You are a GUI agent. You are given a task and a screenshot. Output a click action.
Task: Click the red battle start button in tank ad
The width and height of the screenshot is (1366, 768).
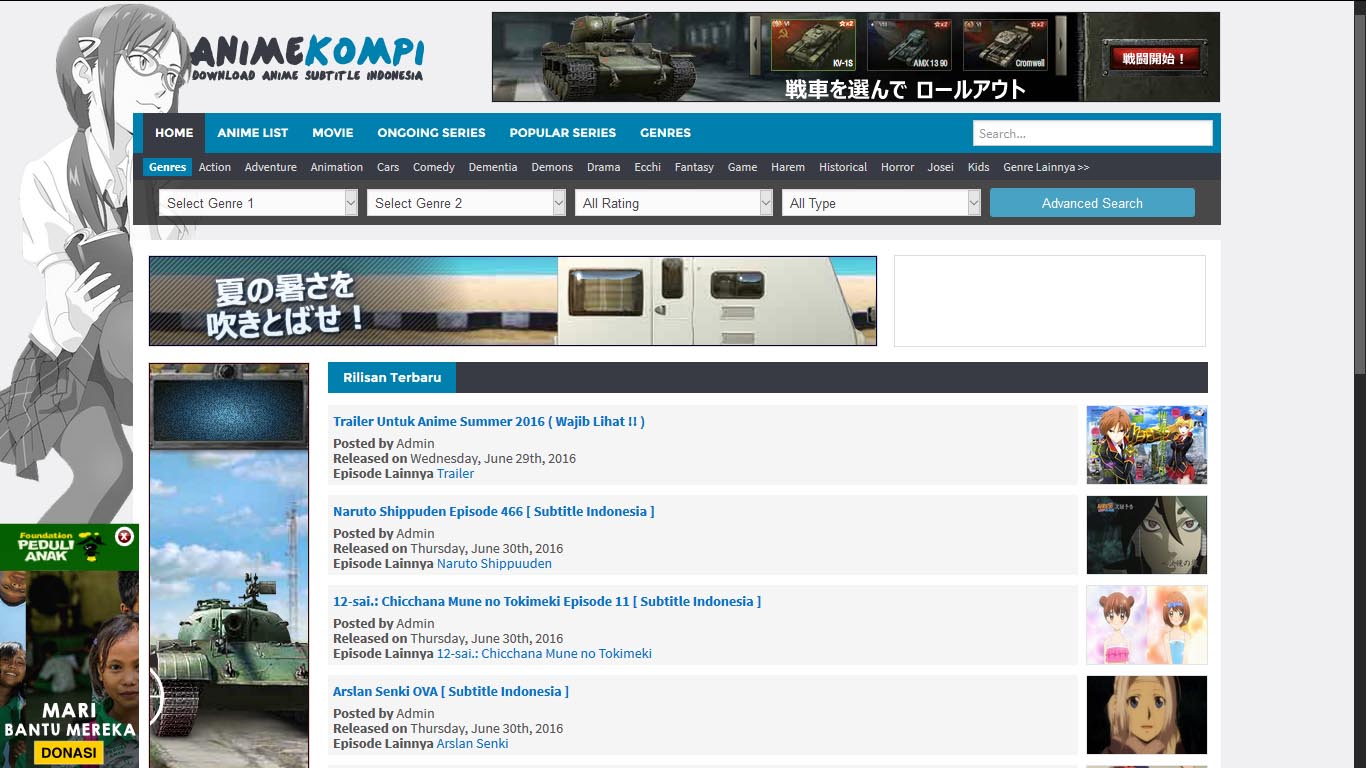1153,58
